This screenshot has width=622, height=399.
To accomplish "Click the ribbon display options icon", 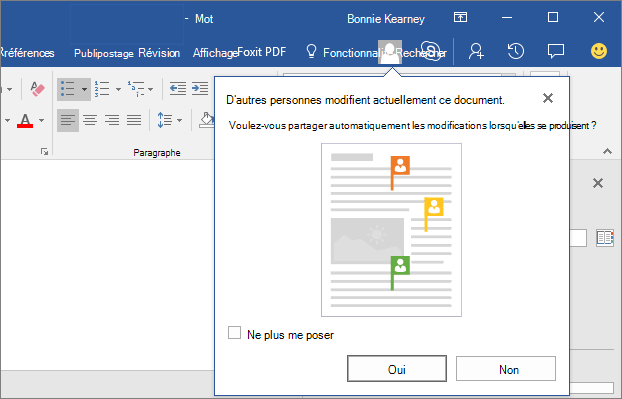I will point(460,17).
